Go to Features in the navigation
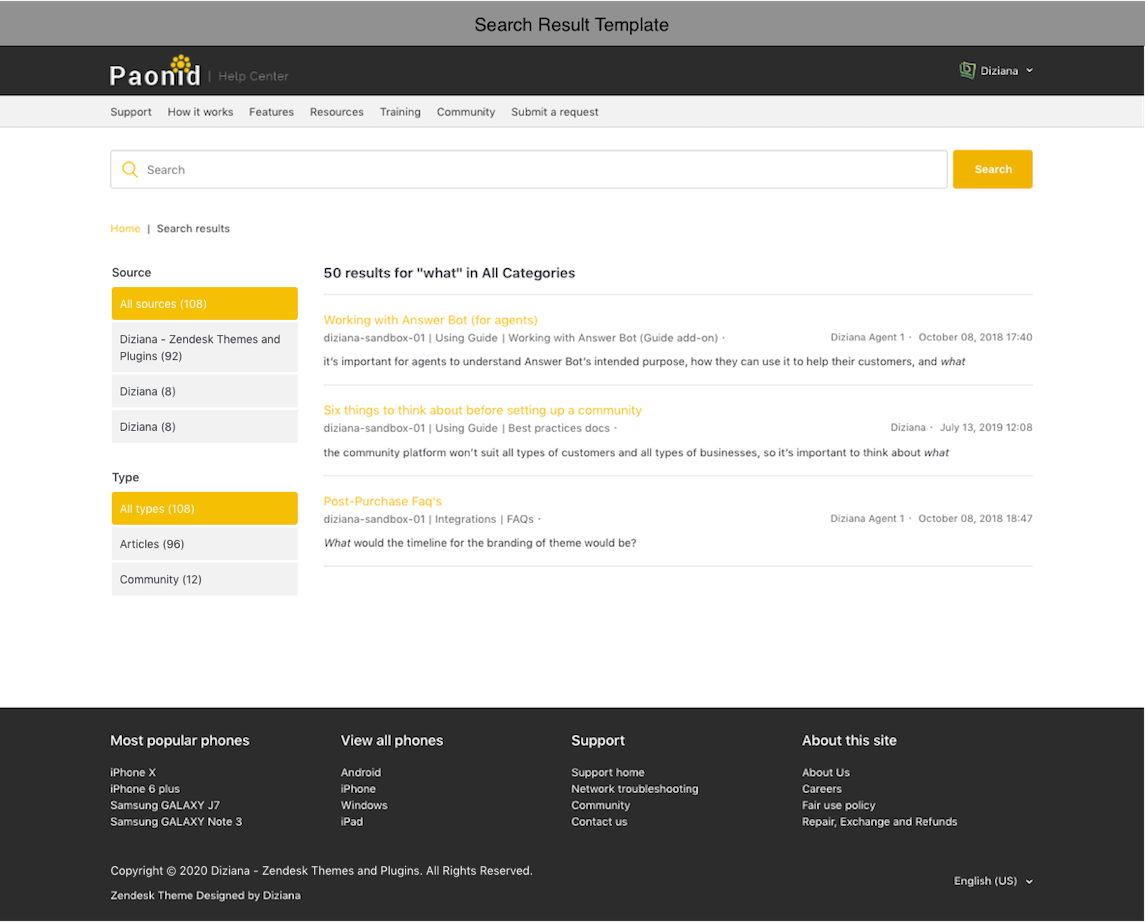The image size is (1145, 922). pyautogui.click(x=271, y=112)
